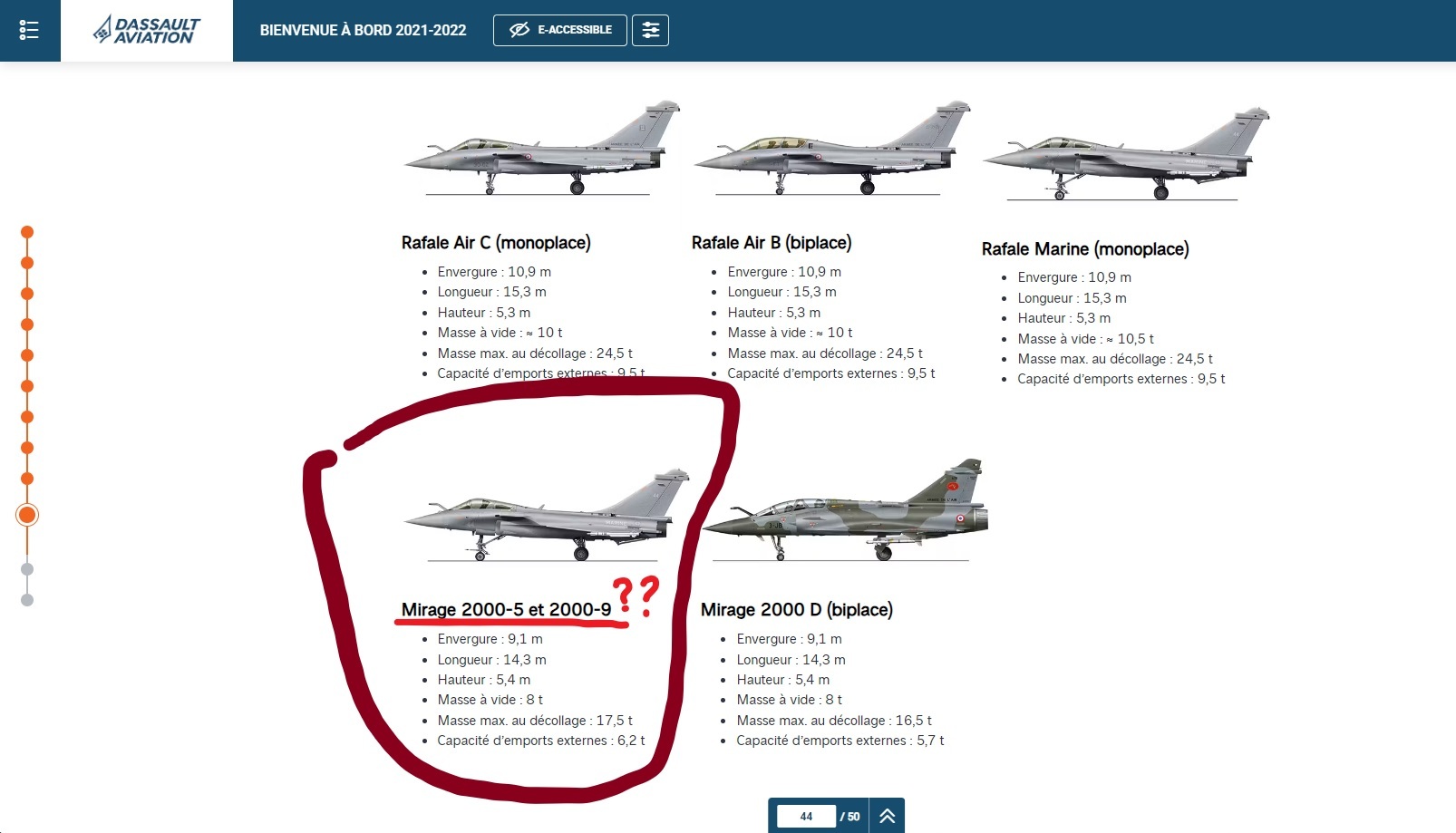Select the currently active large orange timeline marker
Viewport: 1456px width, 833px height.
click(27, 515)
